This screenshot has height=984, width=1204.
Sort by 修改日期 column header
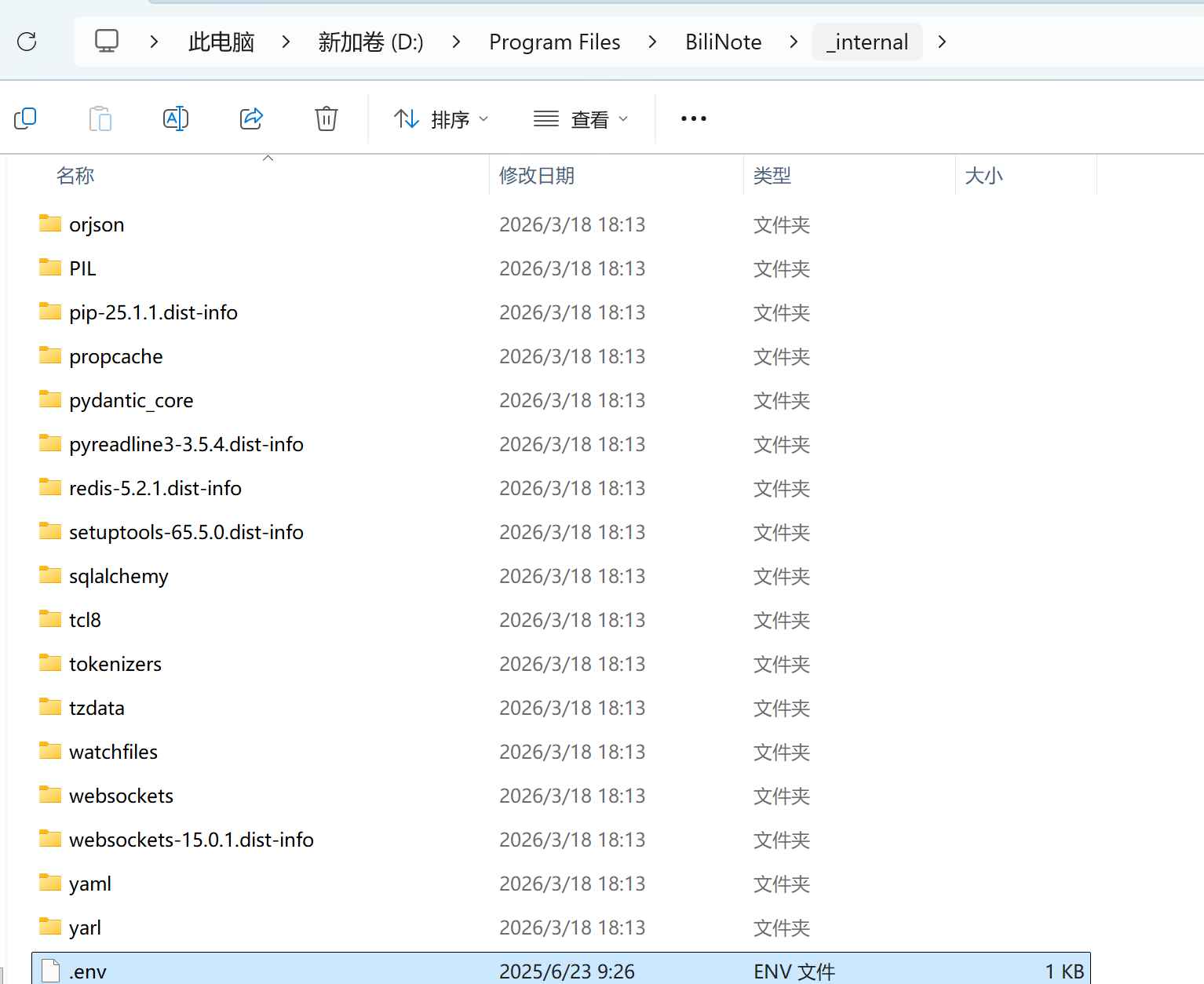coord(537,176)
